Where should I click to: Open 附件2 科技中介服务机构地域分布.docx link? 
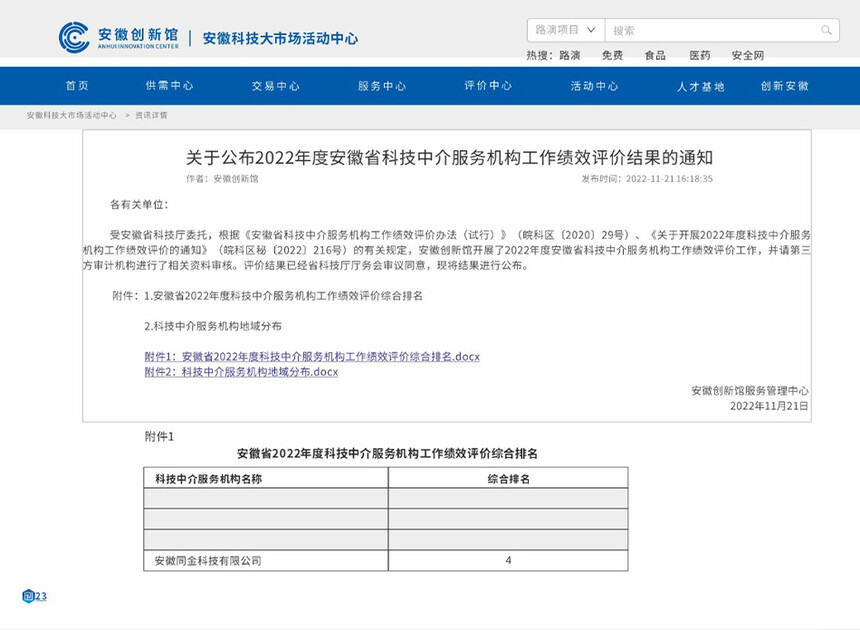(241, 372)
